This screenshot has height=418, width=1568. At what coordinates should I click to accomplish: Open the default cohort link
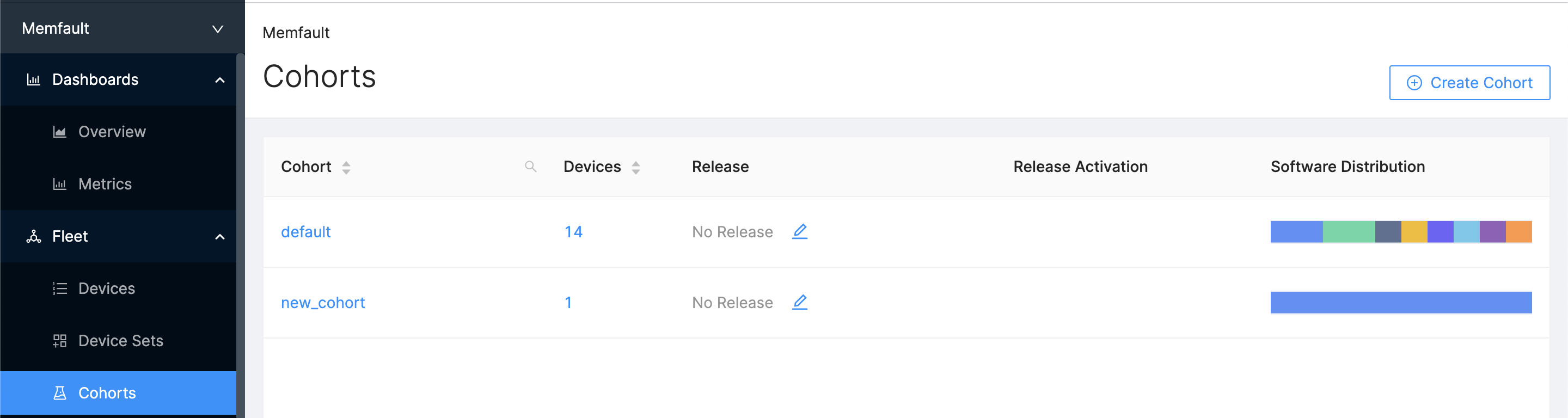click(x=305, y=232)
